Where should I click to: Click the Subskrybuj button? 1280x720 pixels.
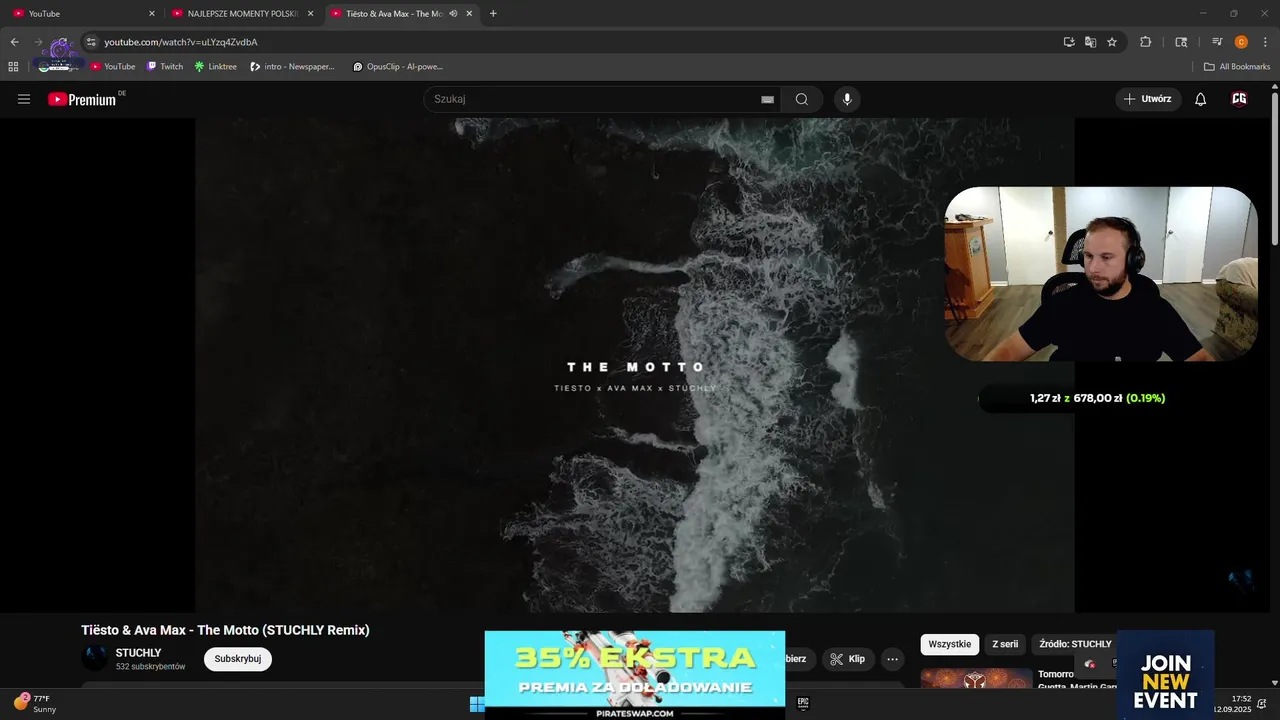pos(238,659)
